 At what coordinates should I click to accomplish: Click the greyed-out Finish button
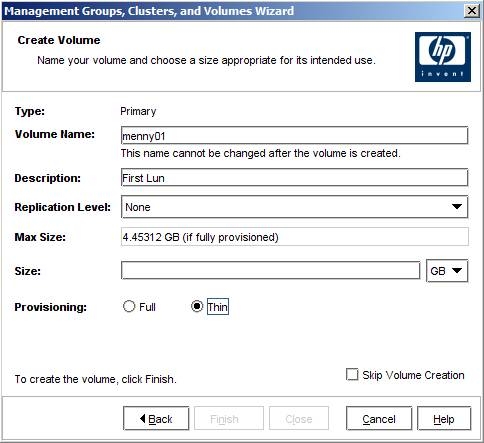pyautogui.click(x=229, y=418)
